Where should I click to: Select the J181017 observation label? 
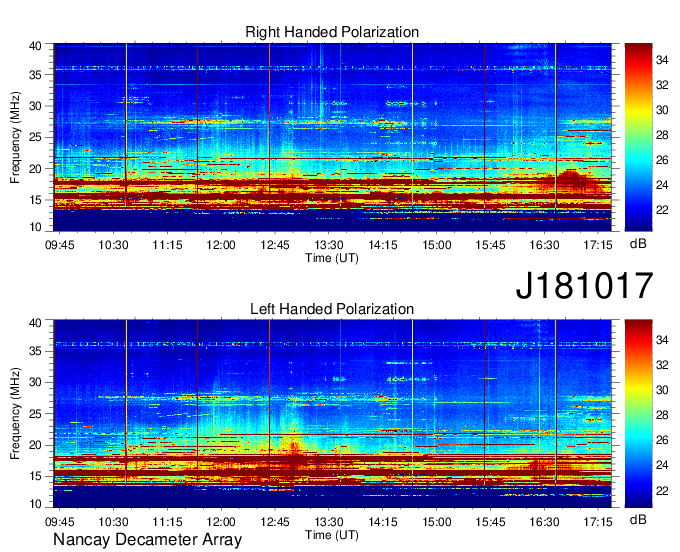click(x=584, y=286)
